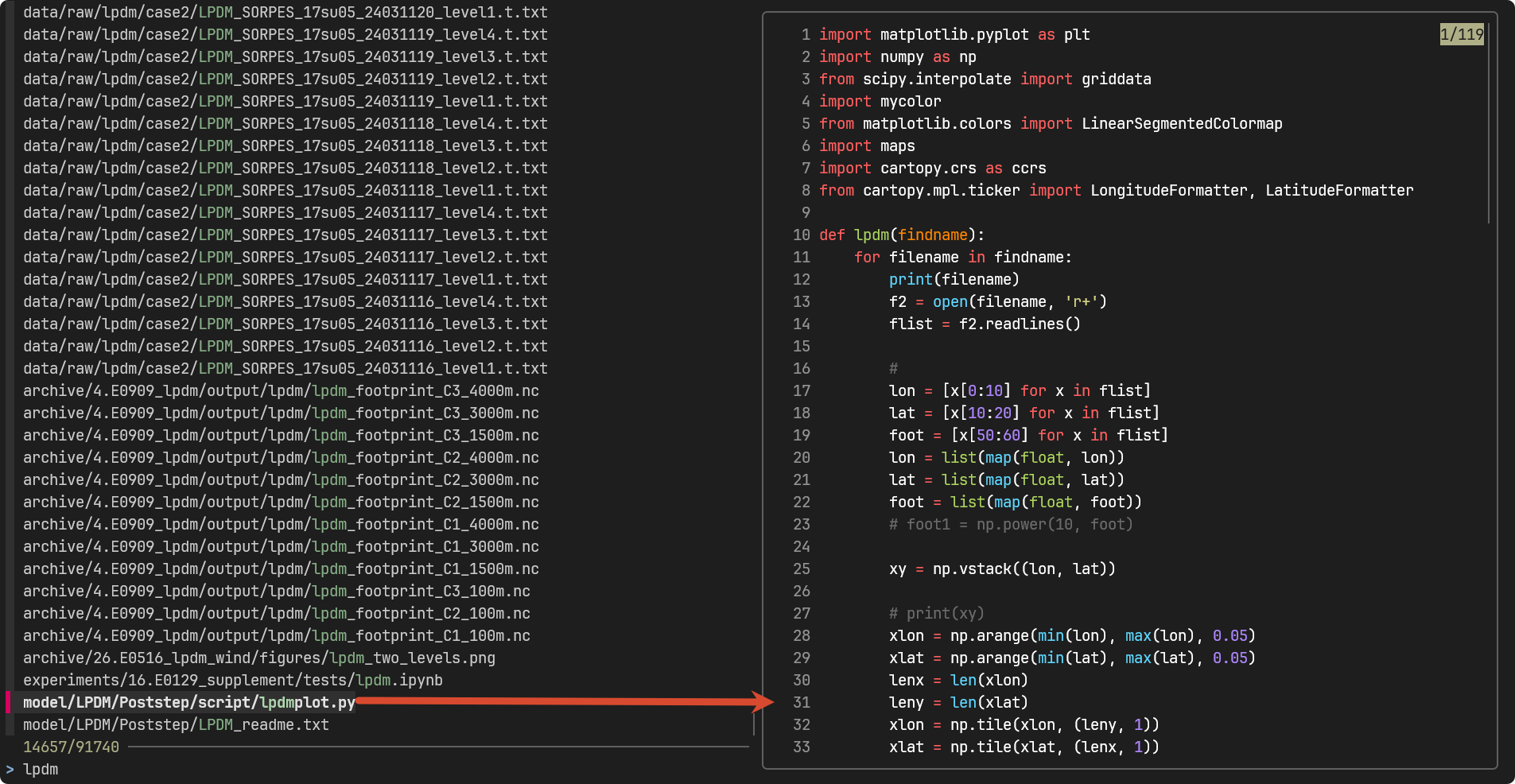Screen dimensions: 1515x784
Task: Click the 'xy = np.vstack((lon, lat))' line
Action: tap(1003, 569)
